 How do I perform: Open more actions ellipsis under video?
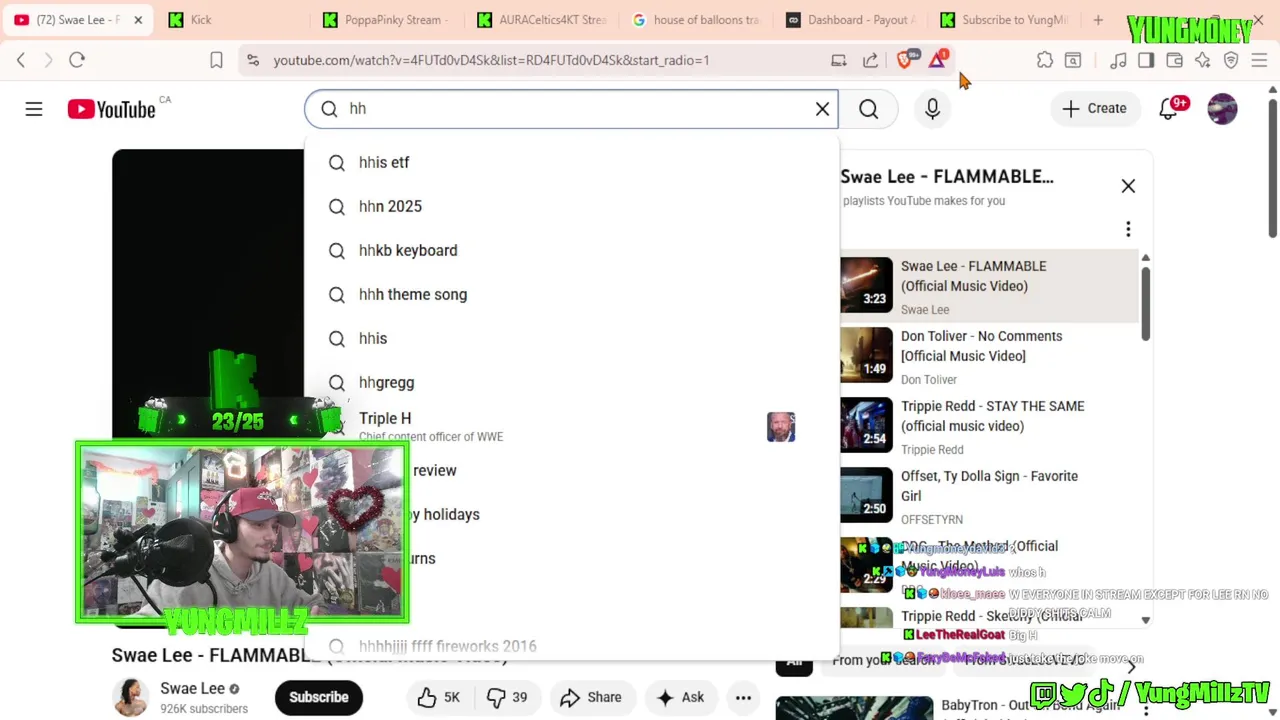click(x=743, y=697)
